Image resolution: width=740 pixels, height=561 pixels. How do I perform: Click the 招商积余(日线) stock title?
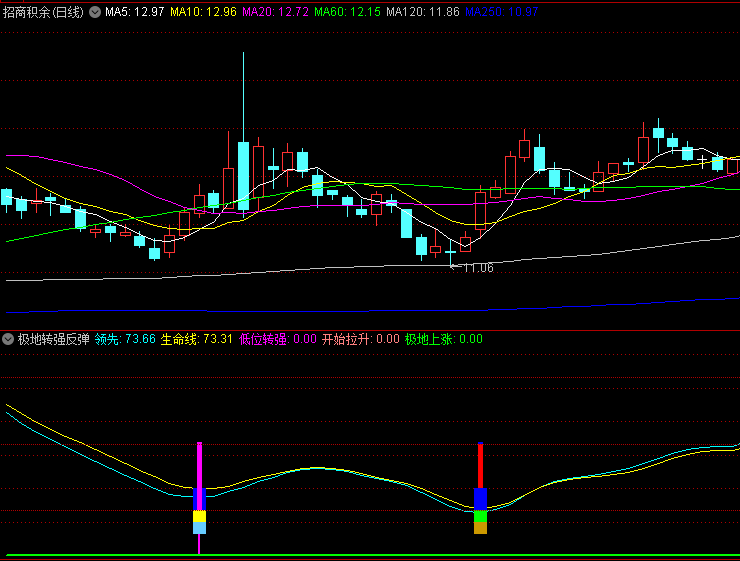click(x=45, y=12)
